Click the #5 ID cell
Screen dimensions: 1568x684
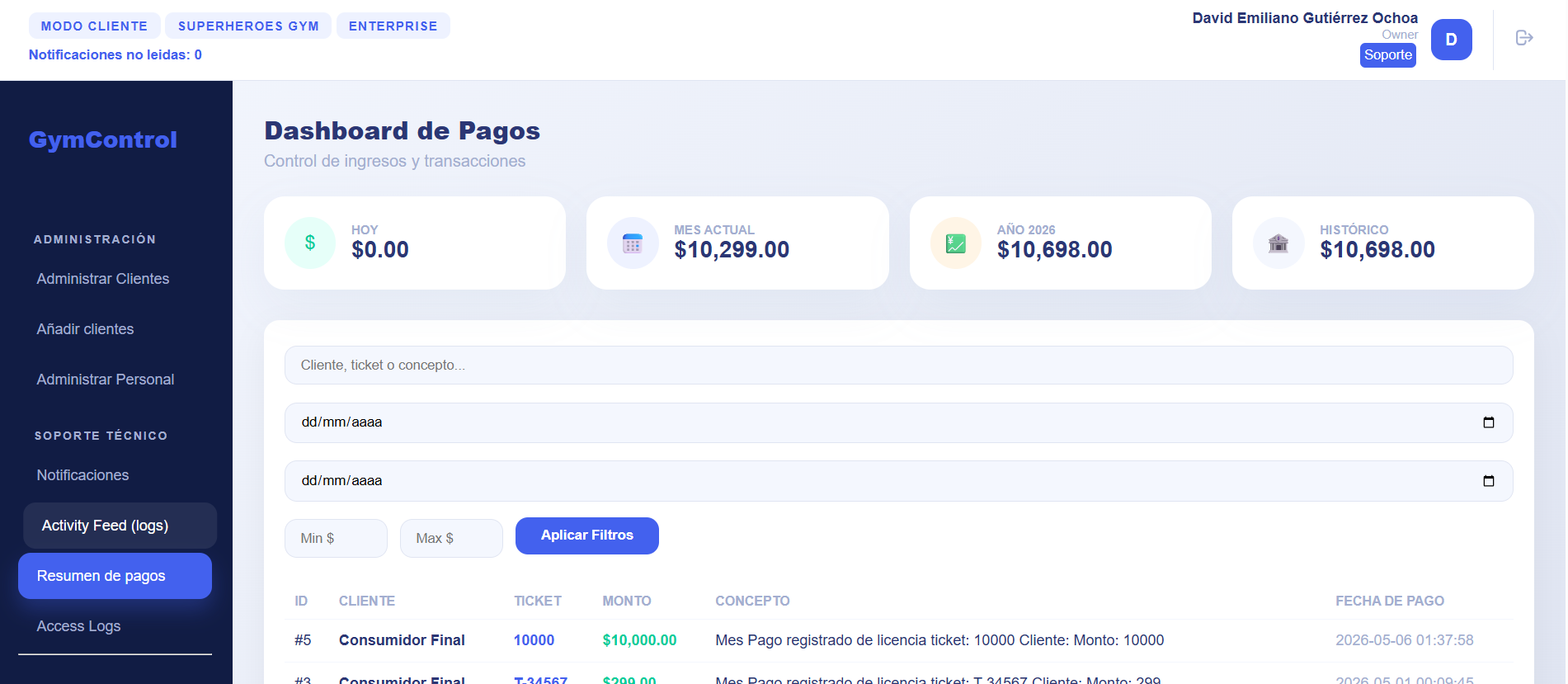303,640
